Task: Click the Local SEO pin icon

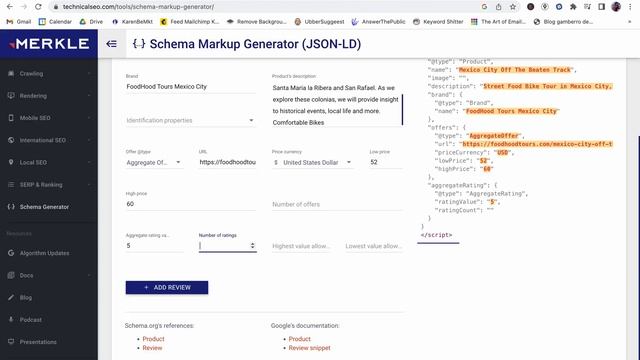Action: 11,162
